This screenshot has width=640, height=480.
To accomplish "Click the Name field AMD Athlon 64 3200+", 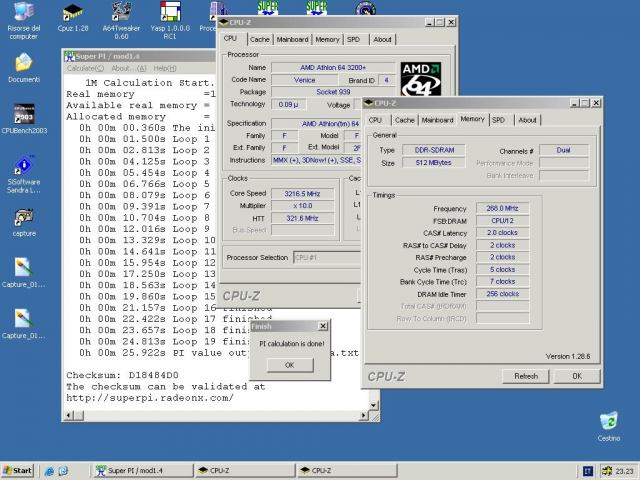I will pyautogui.click(x=333, y=67).
